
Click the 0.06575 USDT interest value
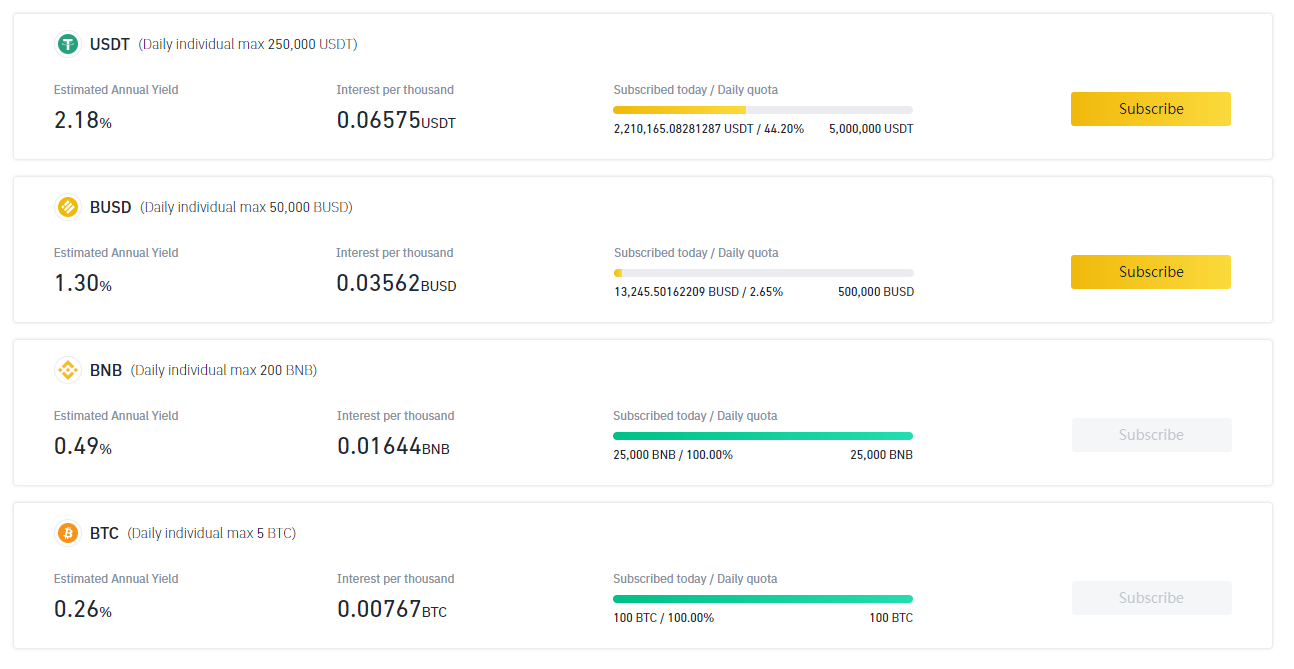(396, 120)
